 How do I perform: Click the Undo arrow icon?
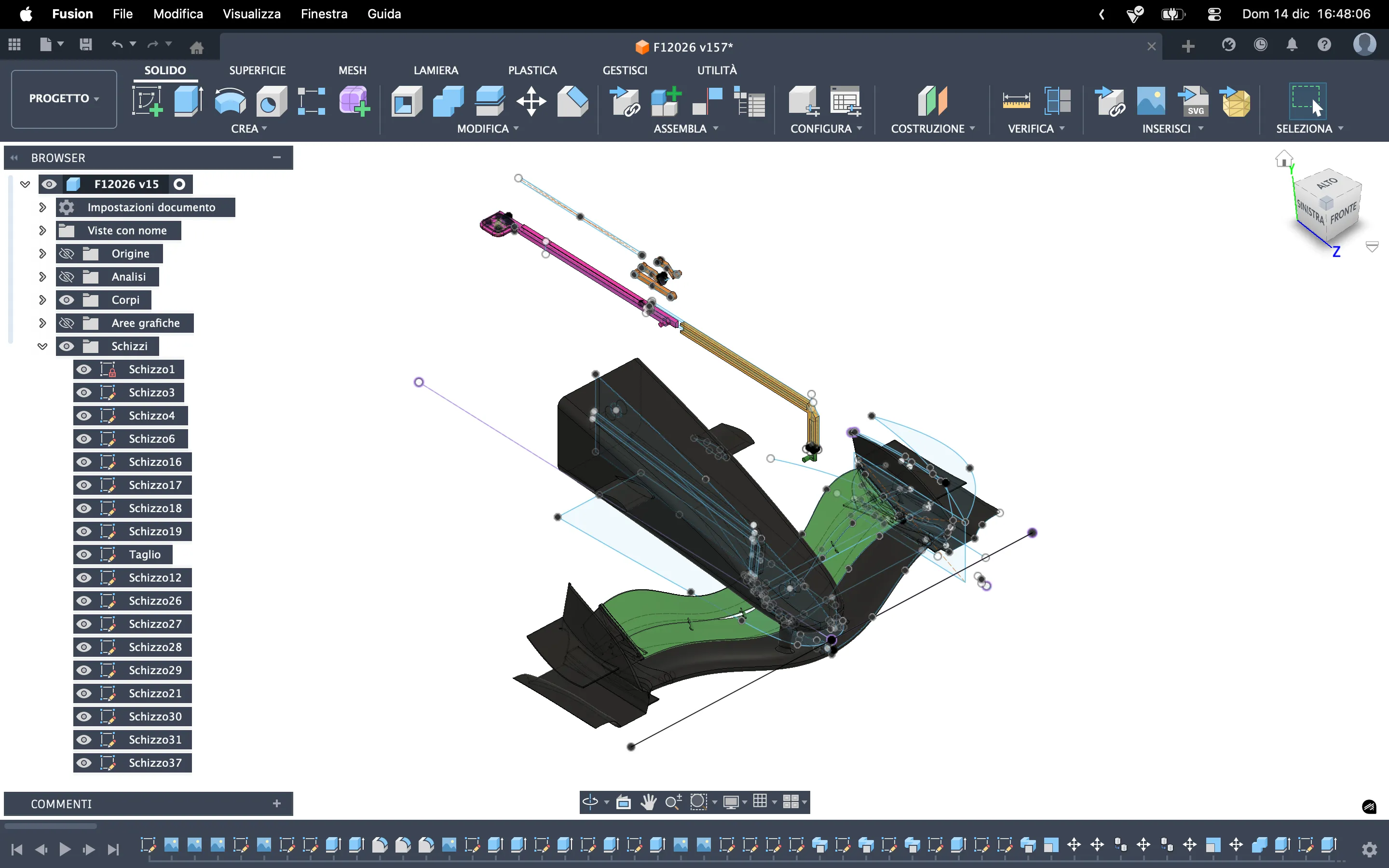coord(117,44)
